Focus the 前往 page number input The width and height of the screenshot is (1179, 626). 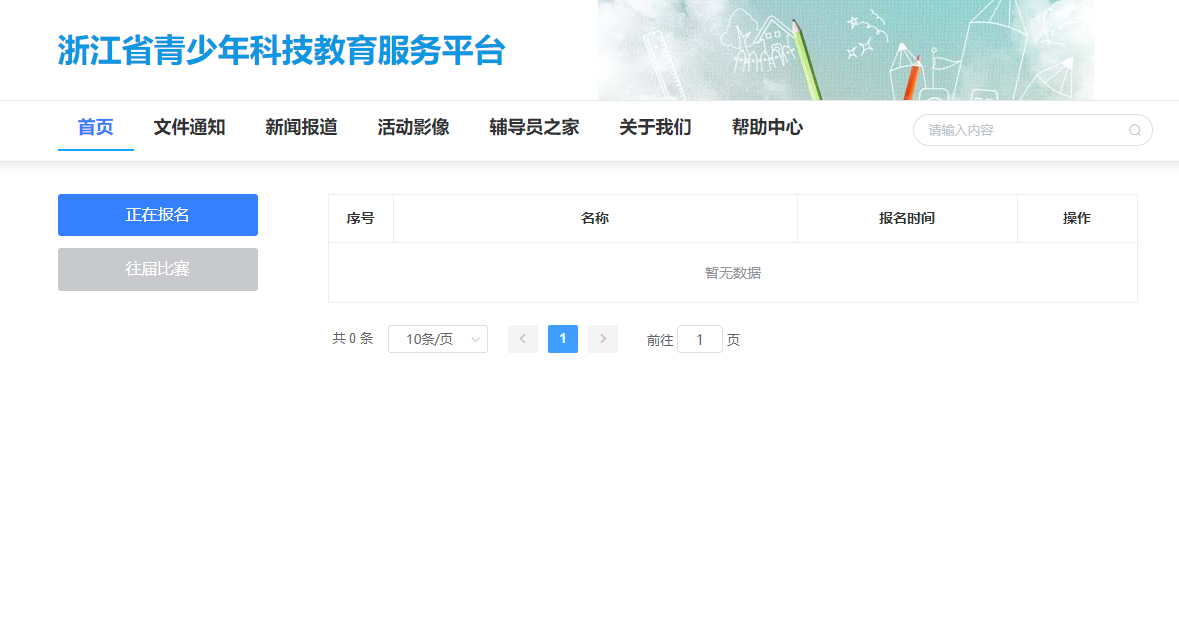[x=699, y=340]
